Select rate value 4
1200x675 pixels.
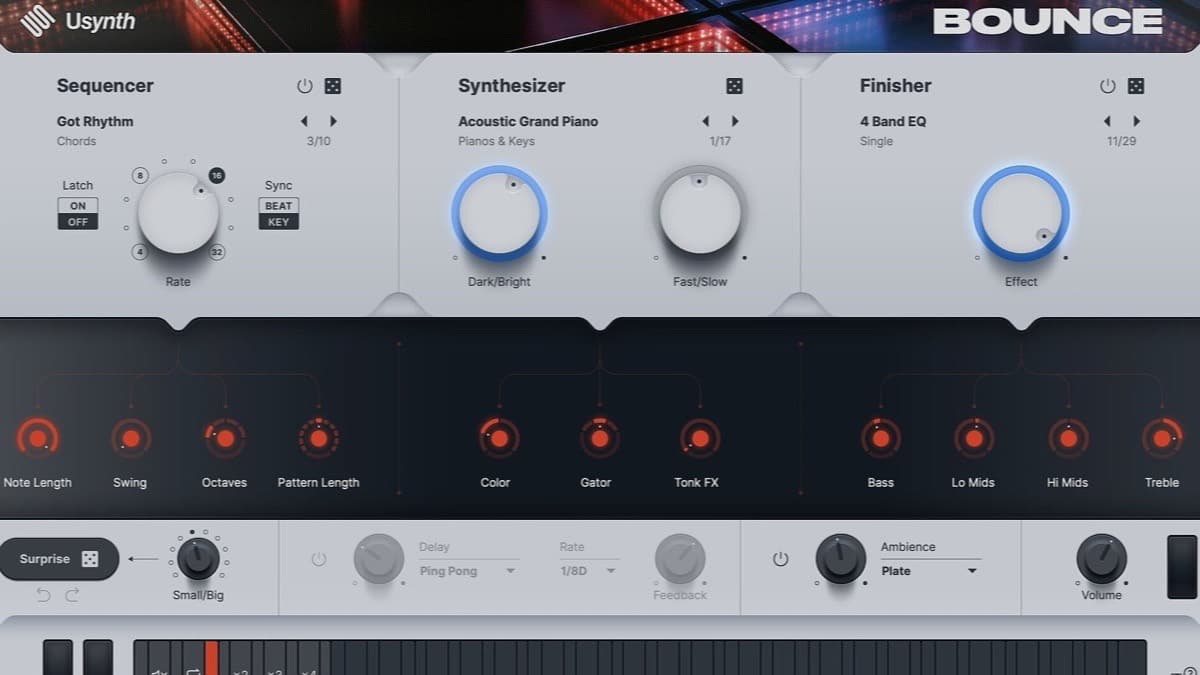coord(140,252)
